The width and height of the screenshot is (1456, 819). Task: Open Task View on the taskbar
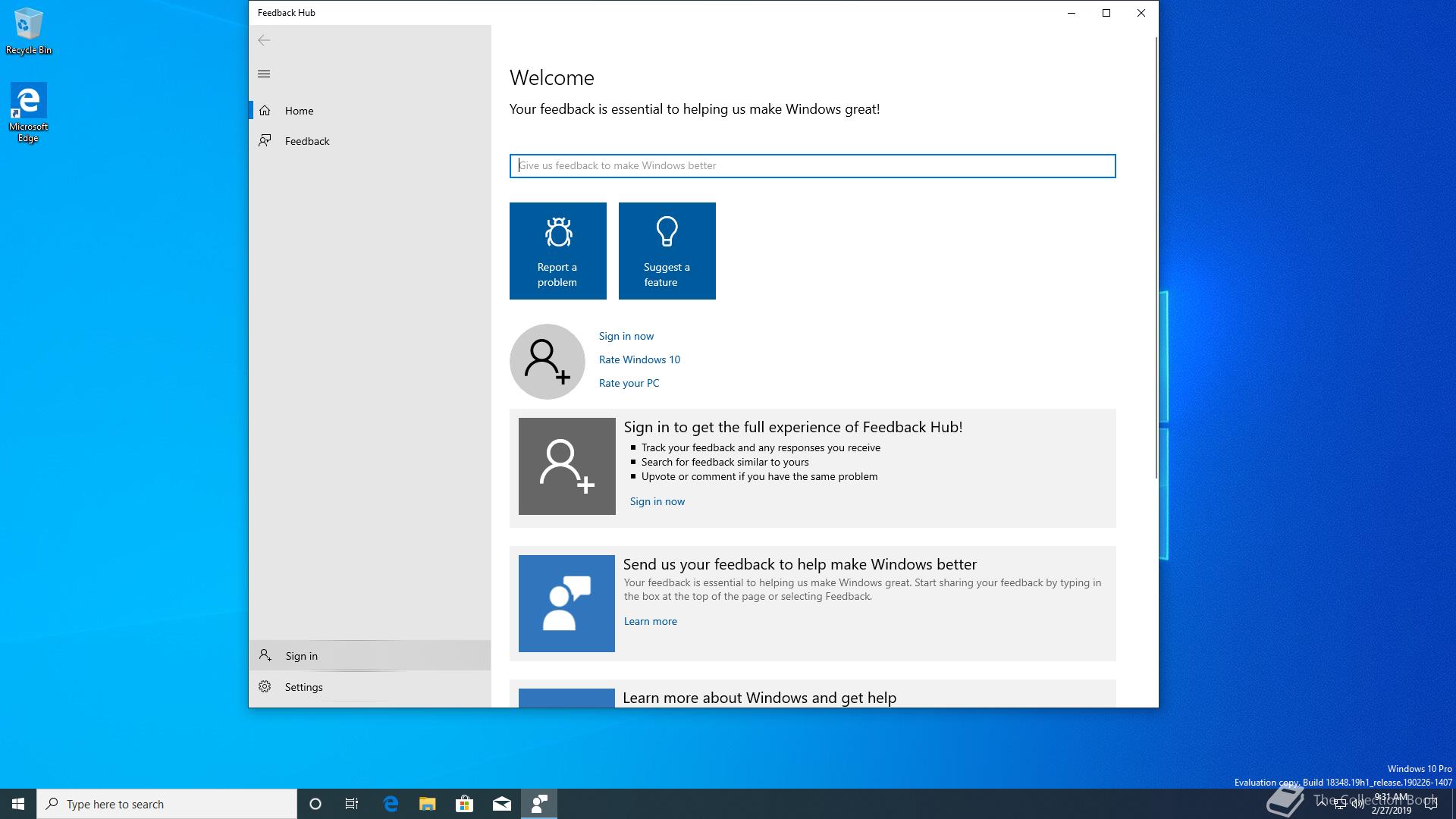point(352,804)
